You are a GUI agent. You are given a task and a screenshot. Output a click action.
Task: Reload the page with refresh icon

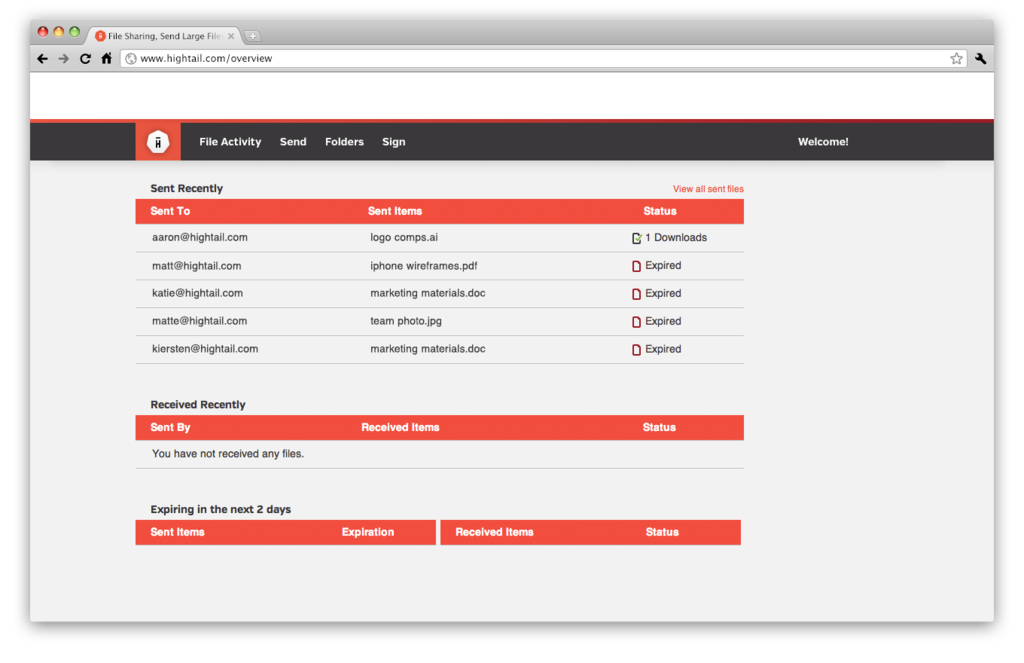coord(85,59)
